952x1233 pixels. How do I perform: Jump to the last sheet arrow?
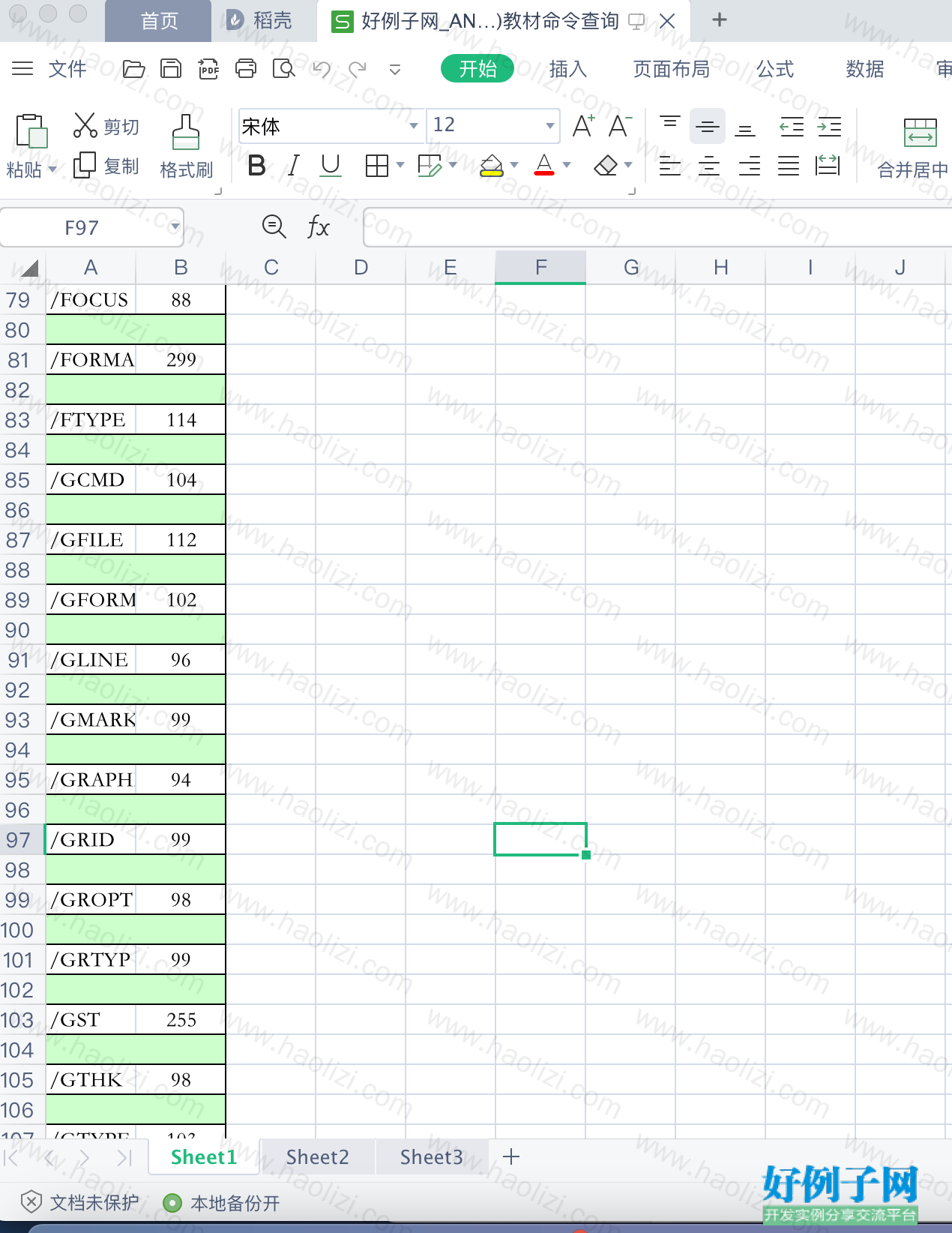click(124, 1158)
